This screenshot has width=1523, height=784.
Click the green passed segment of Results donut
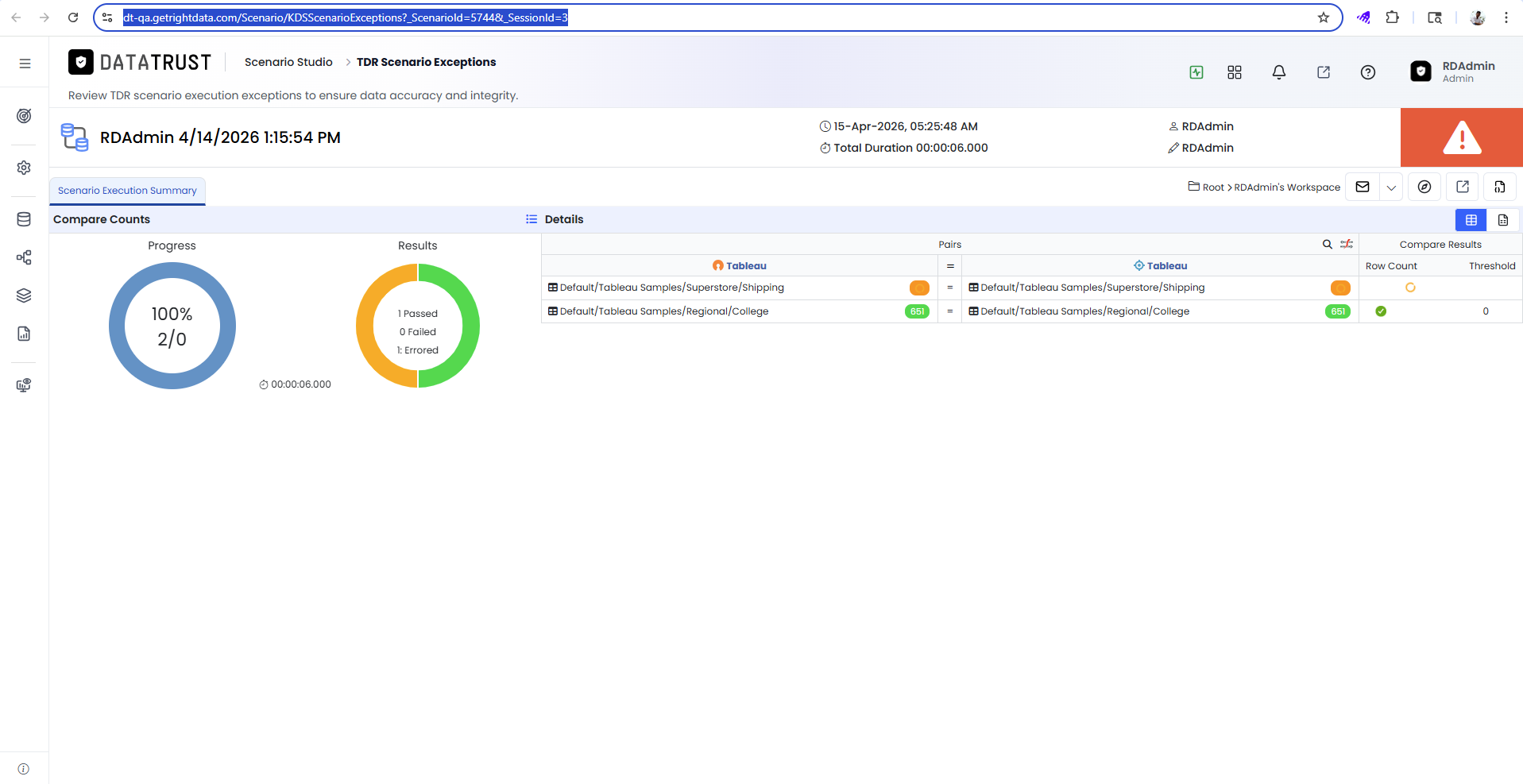(471, 326)
